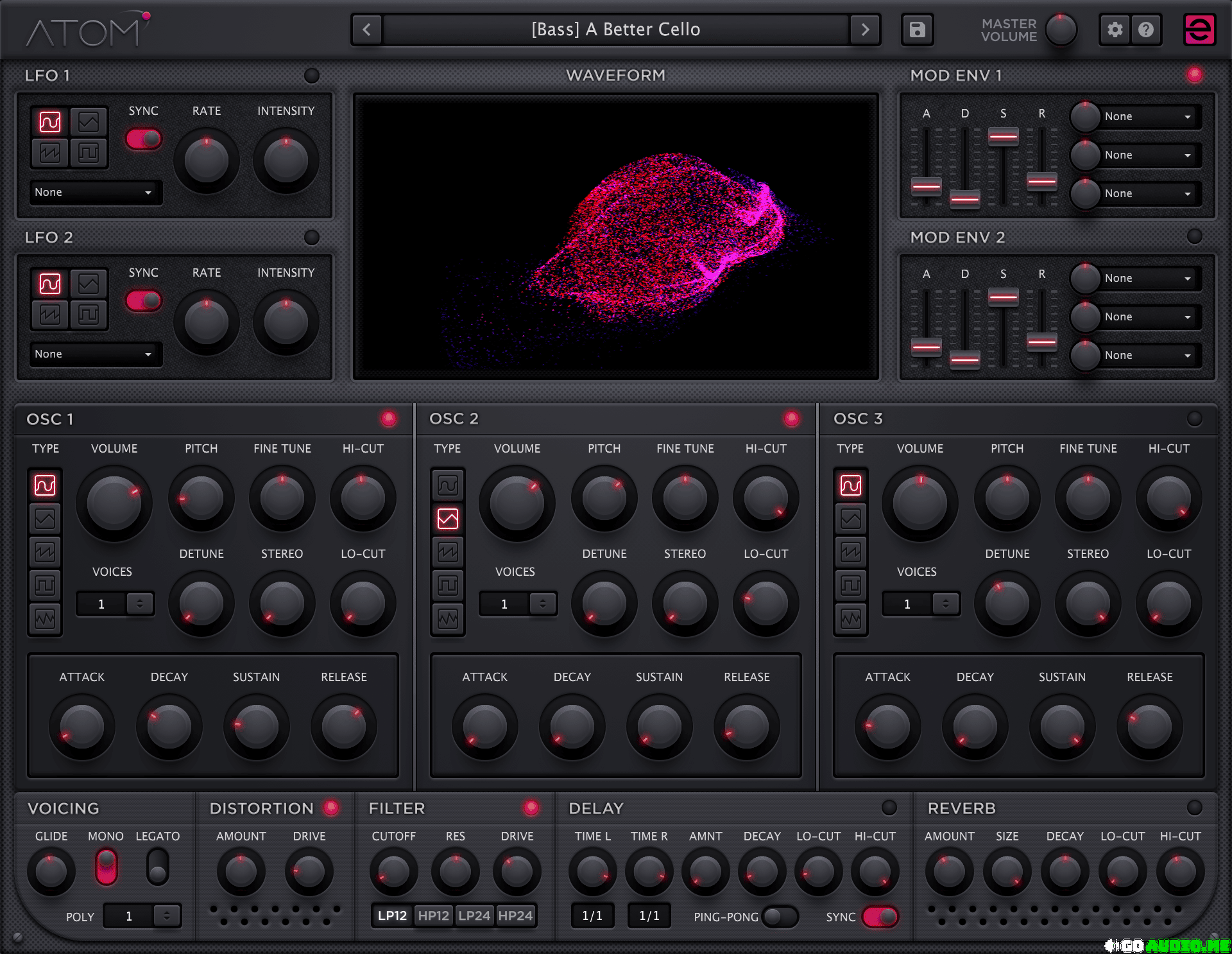Turn on the LEGATO switch

tap(157, 867)
